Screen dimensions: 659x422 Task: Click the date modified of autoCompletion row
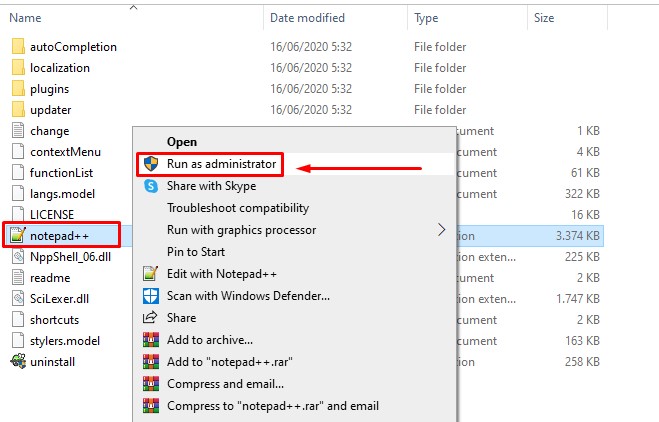311,47
